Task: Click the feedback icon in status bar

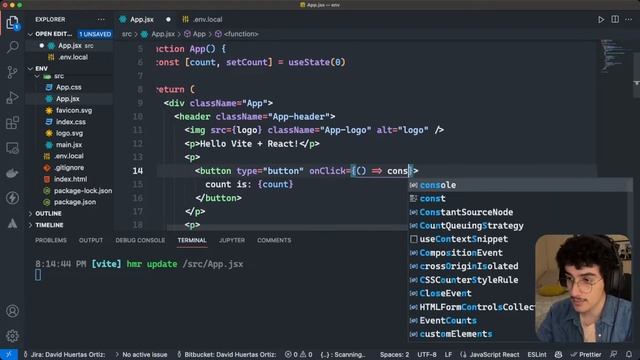Action: pos(613,354)
